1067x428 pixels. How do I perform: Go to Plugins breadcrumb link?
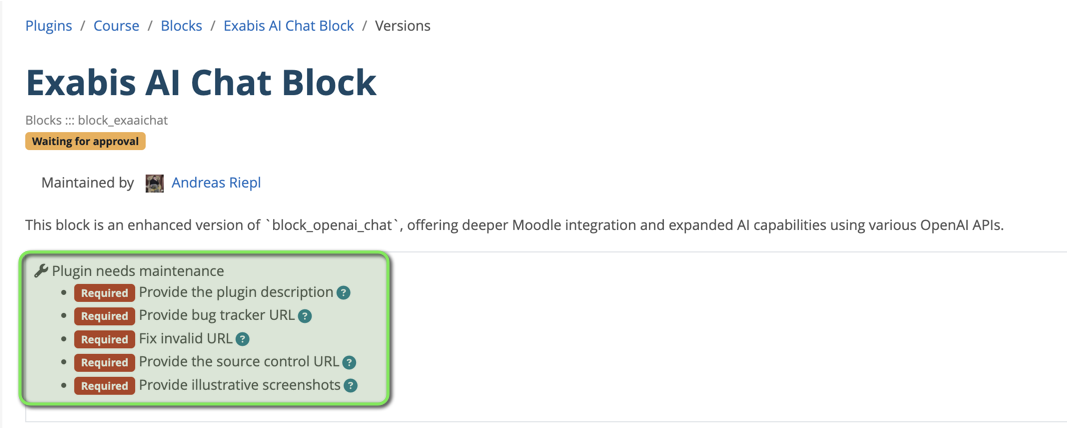(48, 26)
